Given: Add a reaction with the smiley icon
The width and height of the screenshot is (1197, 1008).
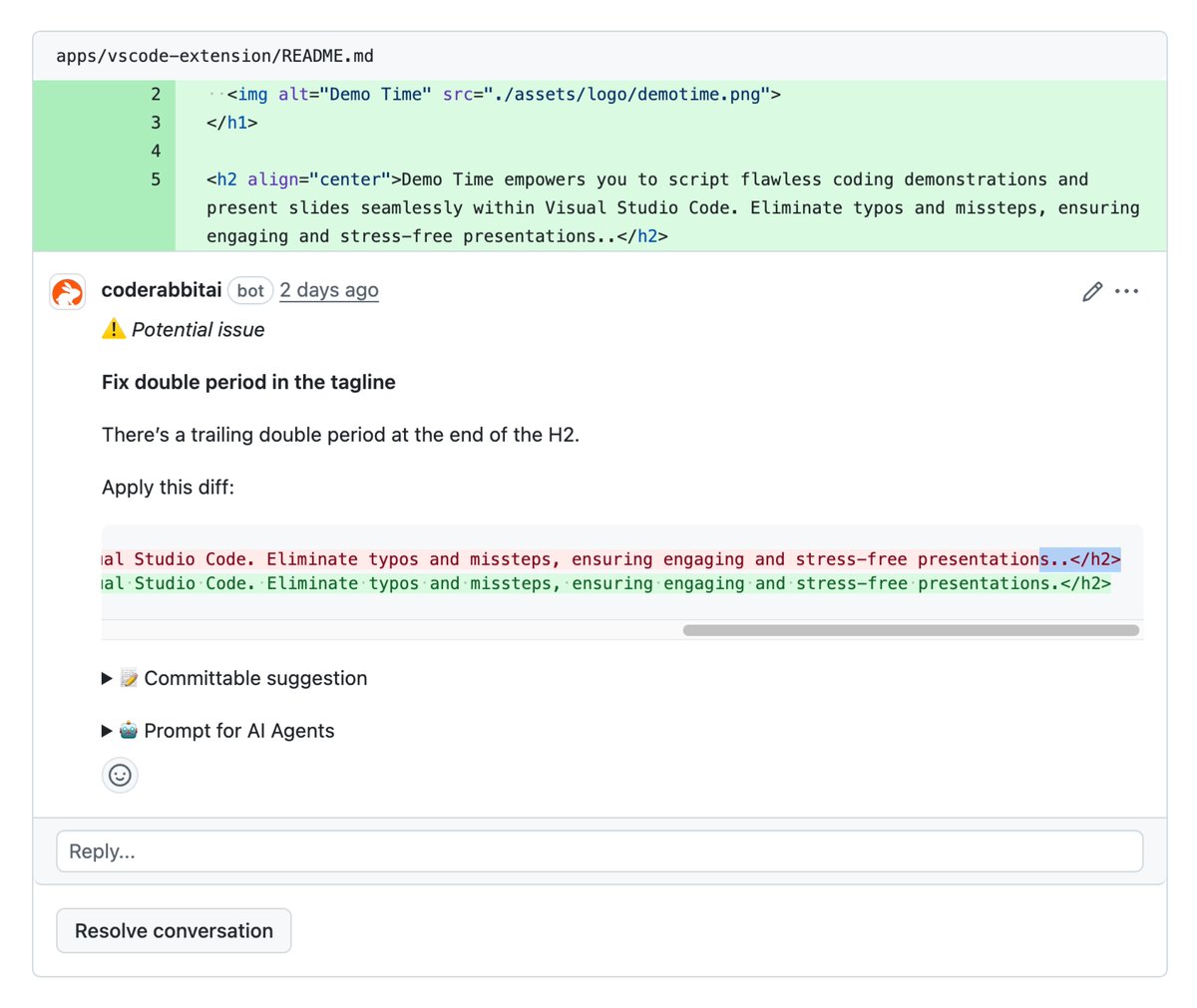Looking at the screenshot, I should pyautogui.click(x=120, y=775).
